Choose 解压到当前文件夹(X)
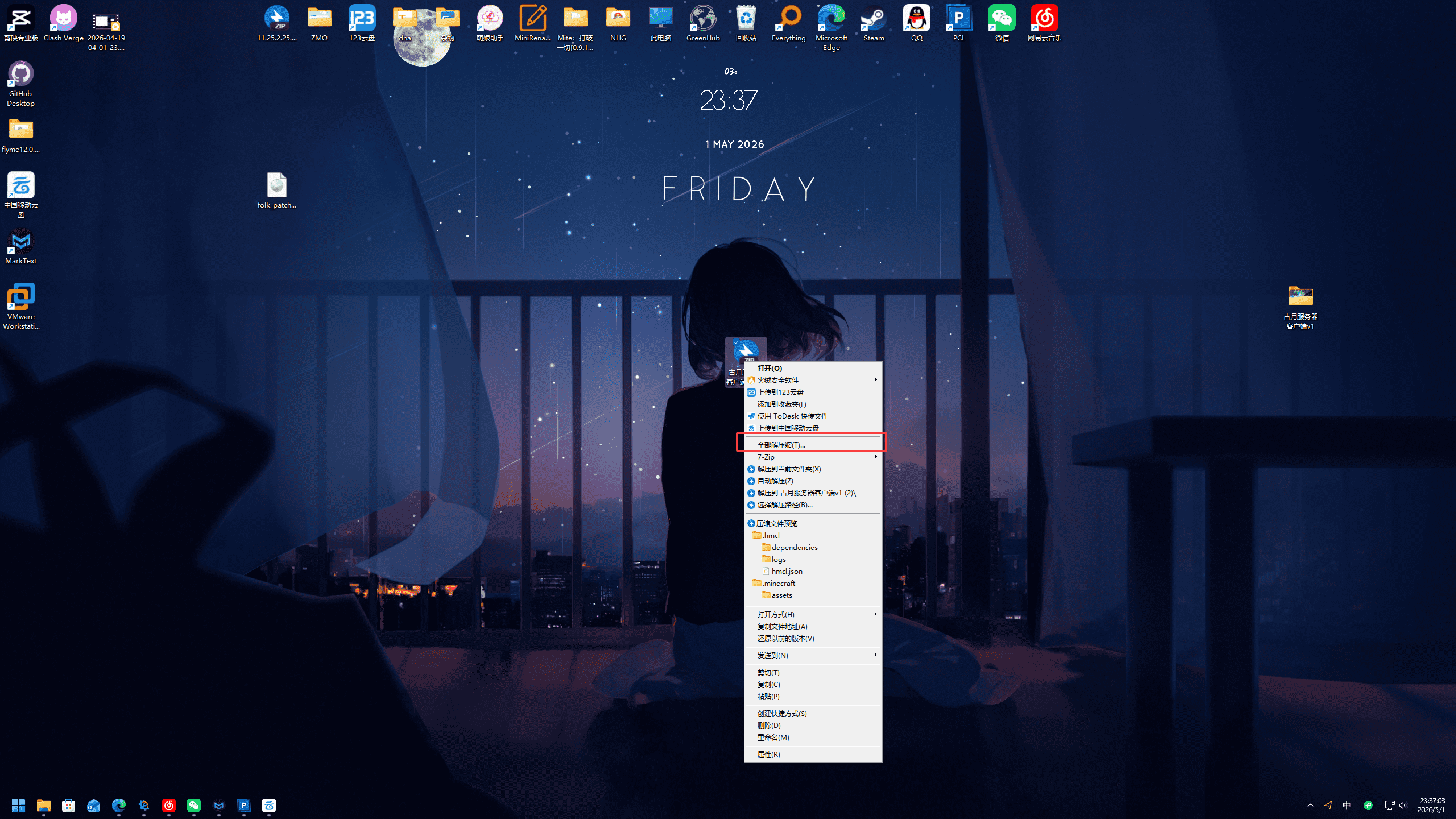Screen dimensions: 1456x819 pyautogui.click(x=813, y=469)
